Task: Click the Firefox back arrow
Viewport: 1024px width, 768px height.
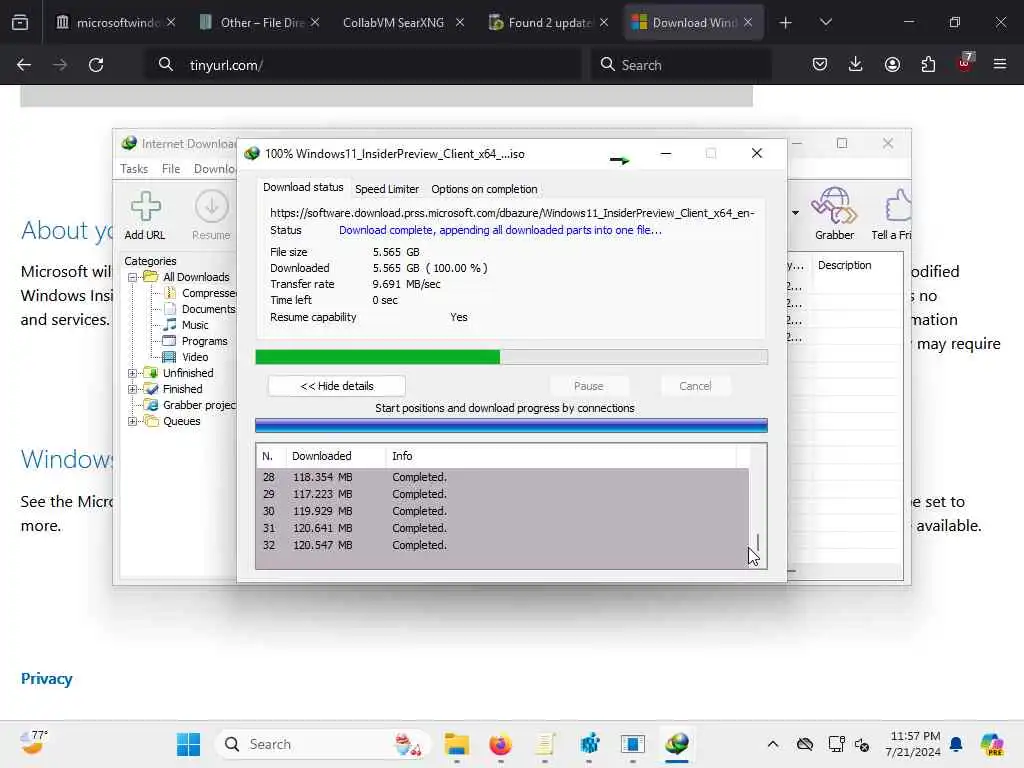Action: point(24,65)
